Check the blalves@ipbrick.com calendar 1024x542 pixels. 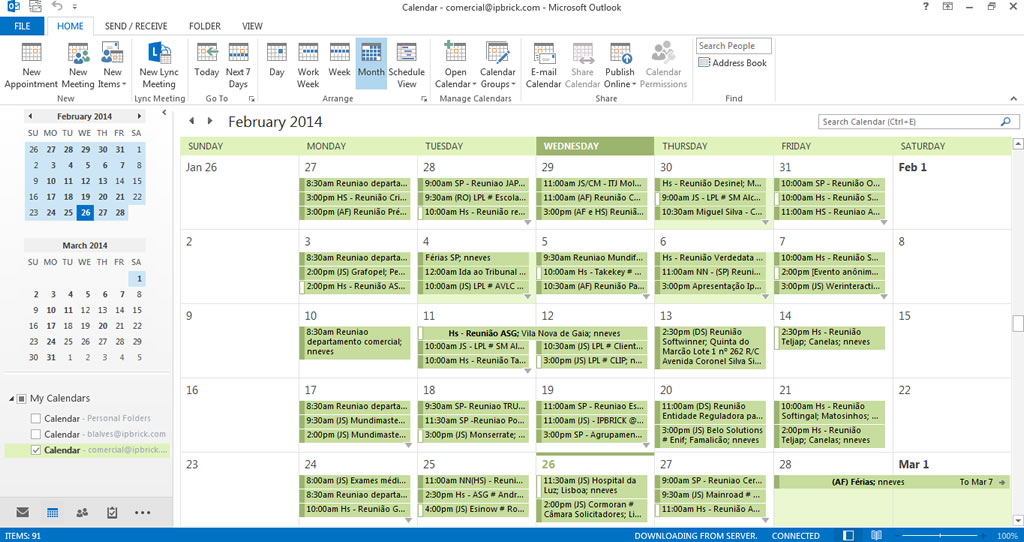[x=36, y=434]
